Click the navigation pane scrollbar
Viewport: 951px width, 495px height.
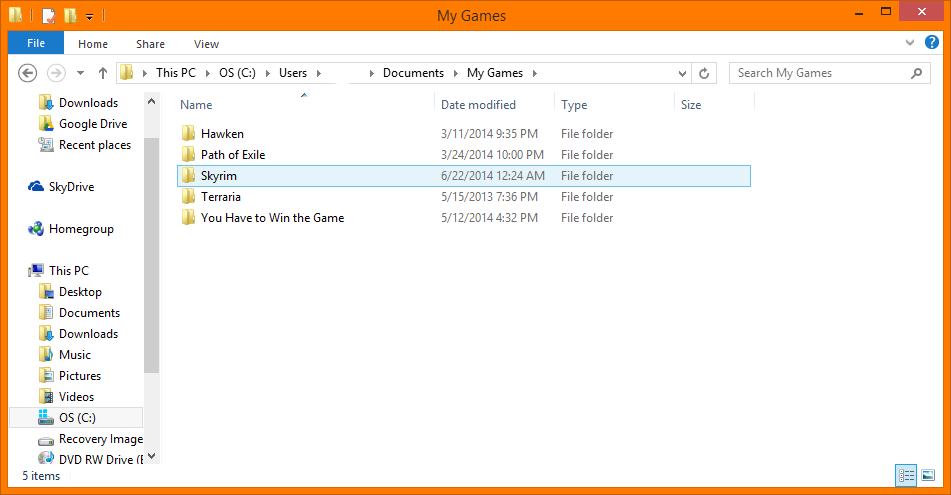tap(151, 250)
